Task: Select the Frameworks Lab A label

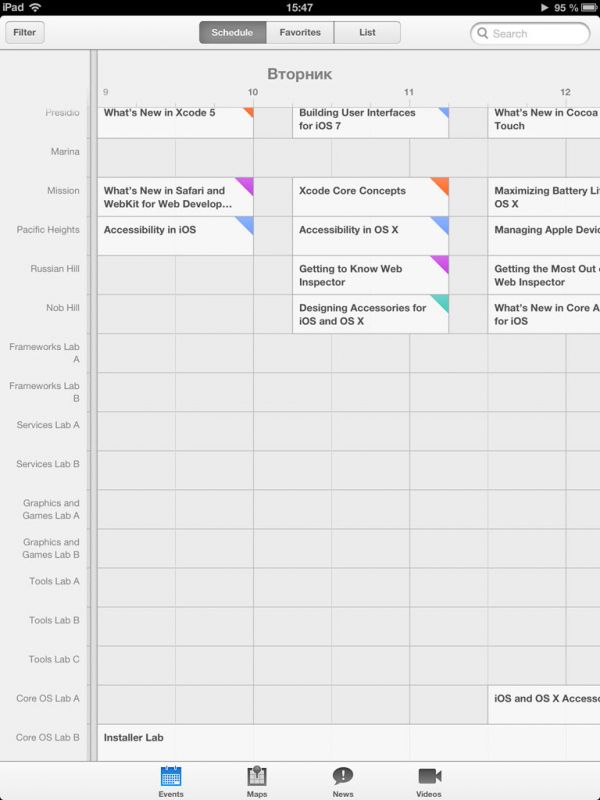Action: [44, 353]
